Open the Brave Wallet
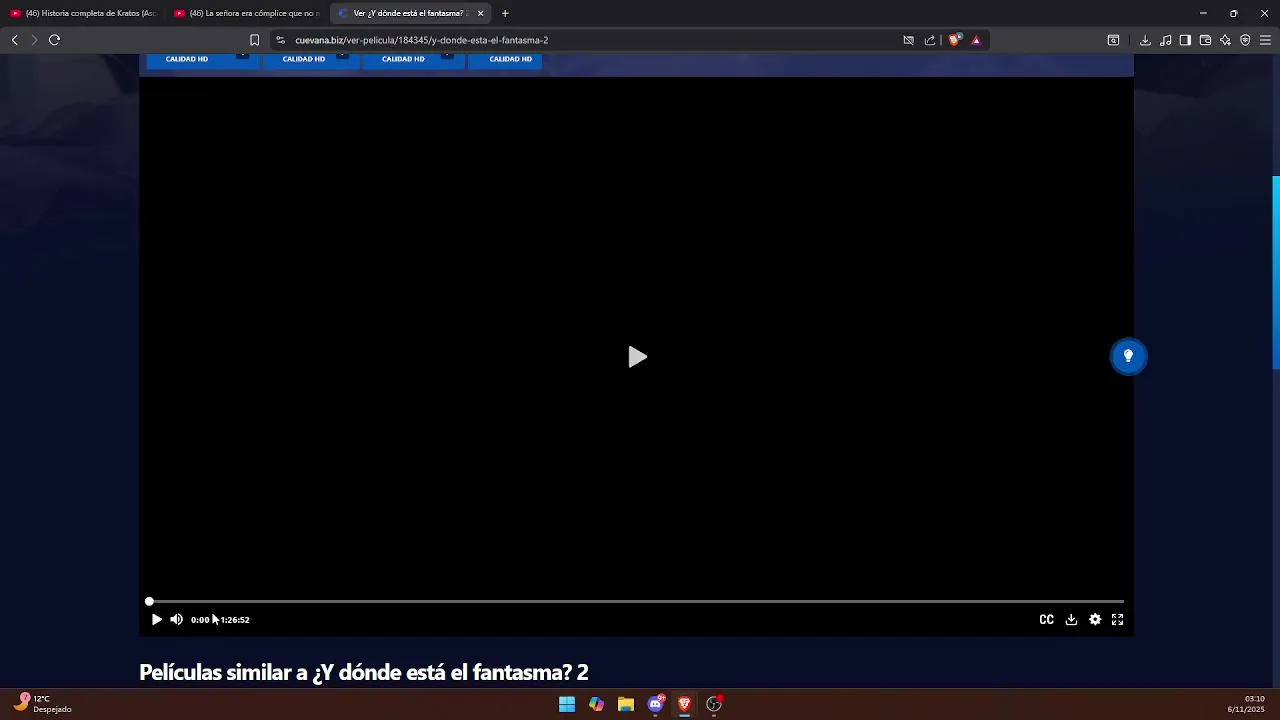The height and width of the screenshot is (720, 1280). tap(1205, 40)
